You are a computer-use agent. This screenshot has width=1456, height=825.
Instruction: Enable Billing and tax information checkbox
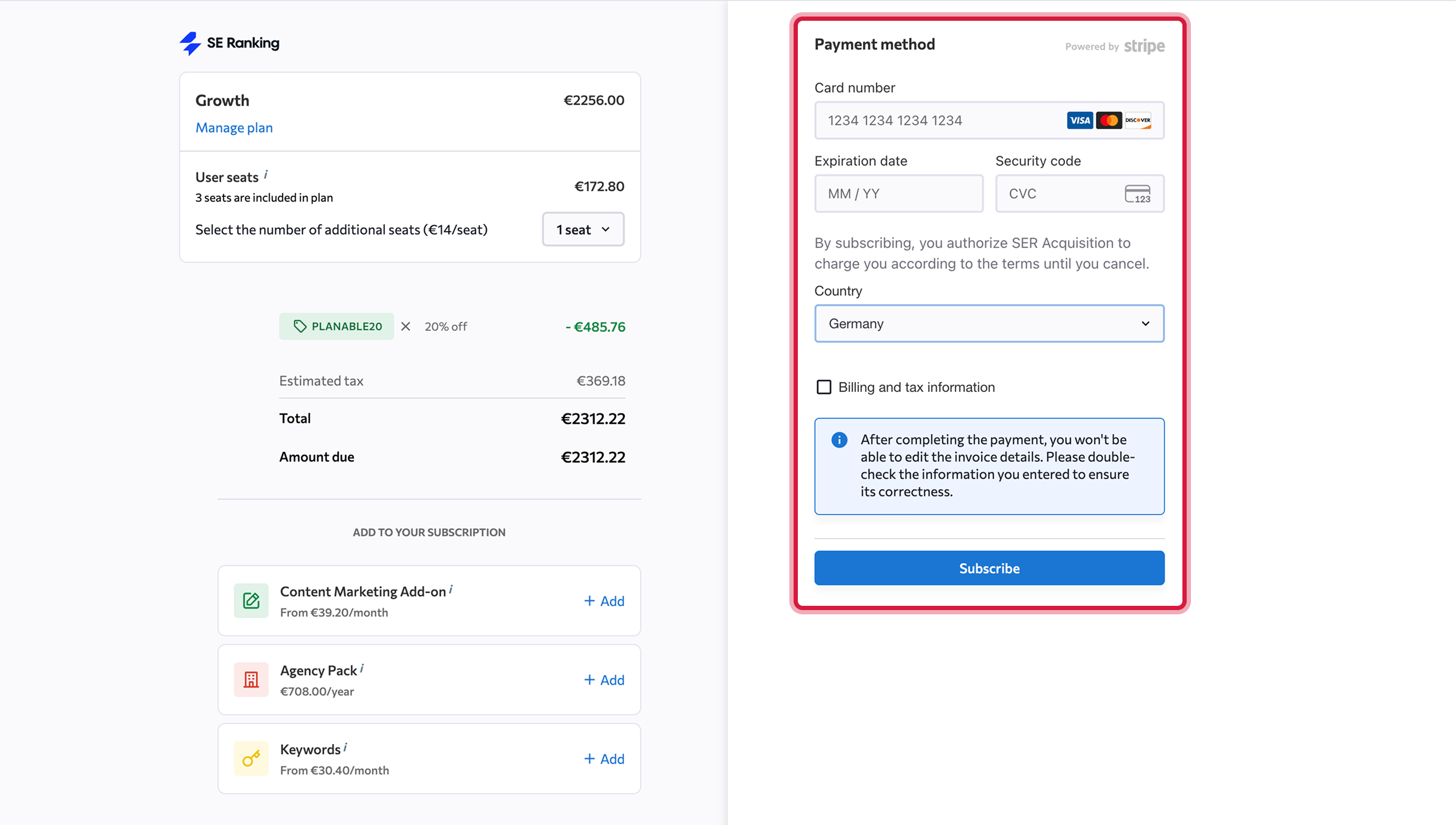824,387
